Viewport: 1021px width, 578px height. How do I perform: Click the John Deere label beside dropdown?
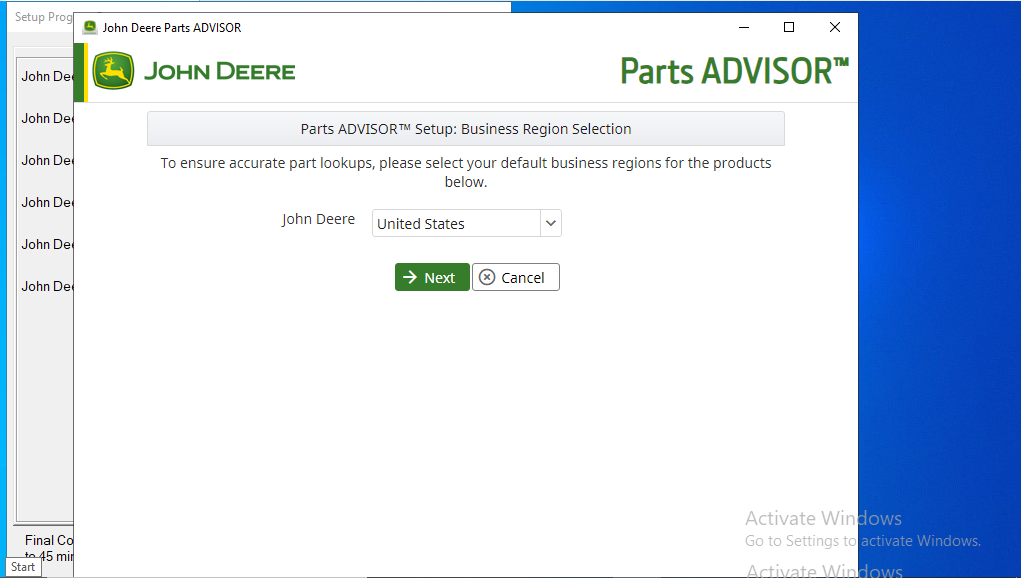pos(318,219)
